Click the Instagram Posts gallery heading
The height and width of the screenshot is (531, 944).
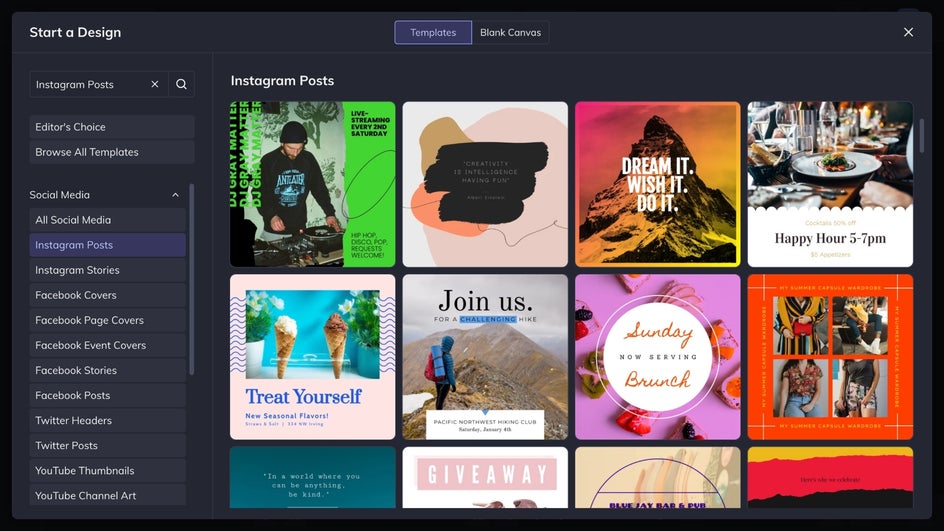pos(282,81)
